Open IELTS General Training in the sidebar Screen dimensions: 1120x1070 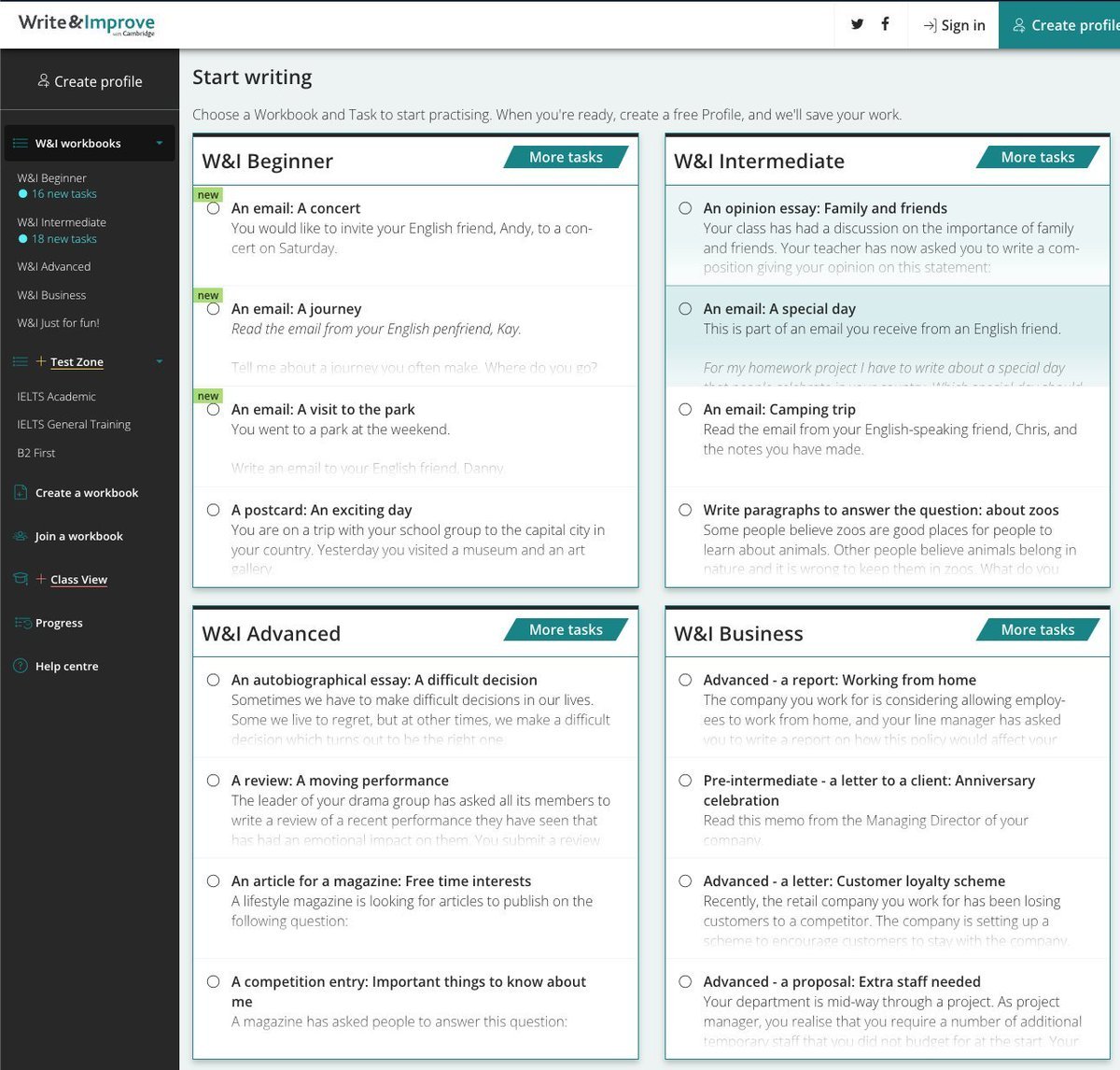point(74,424)
